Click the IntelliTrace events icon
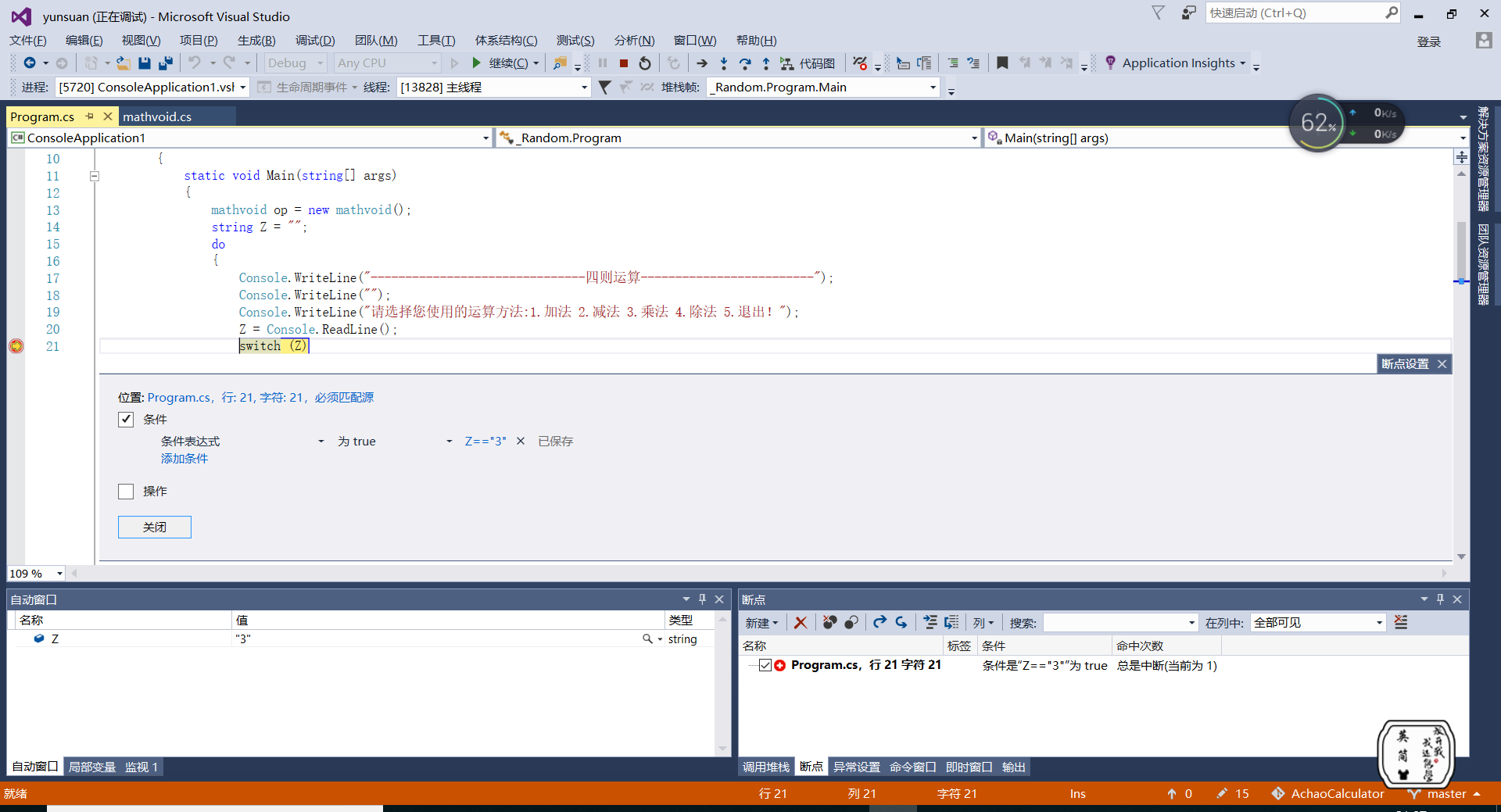The image size is (1501, 812). click(860, 63)
